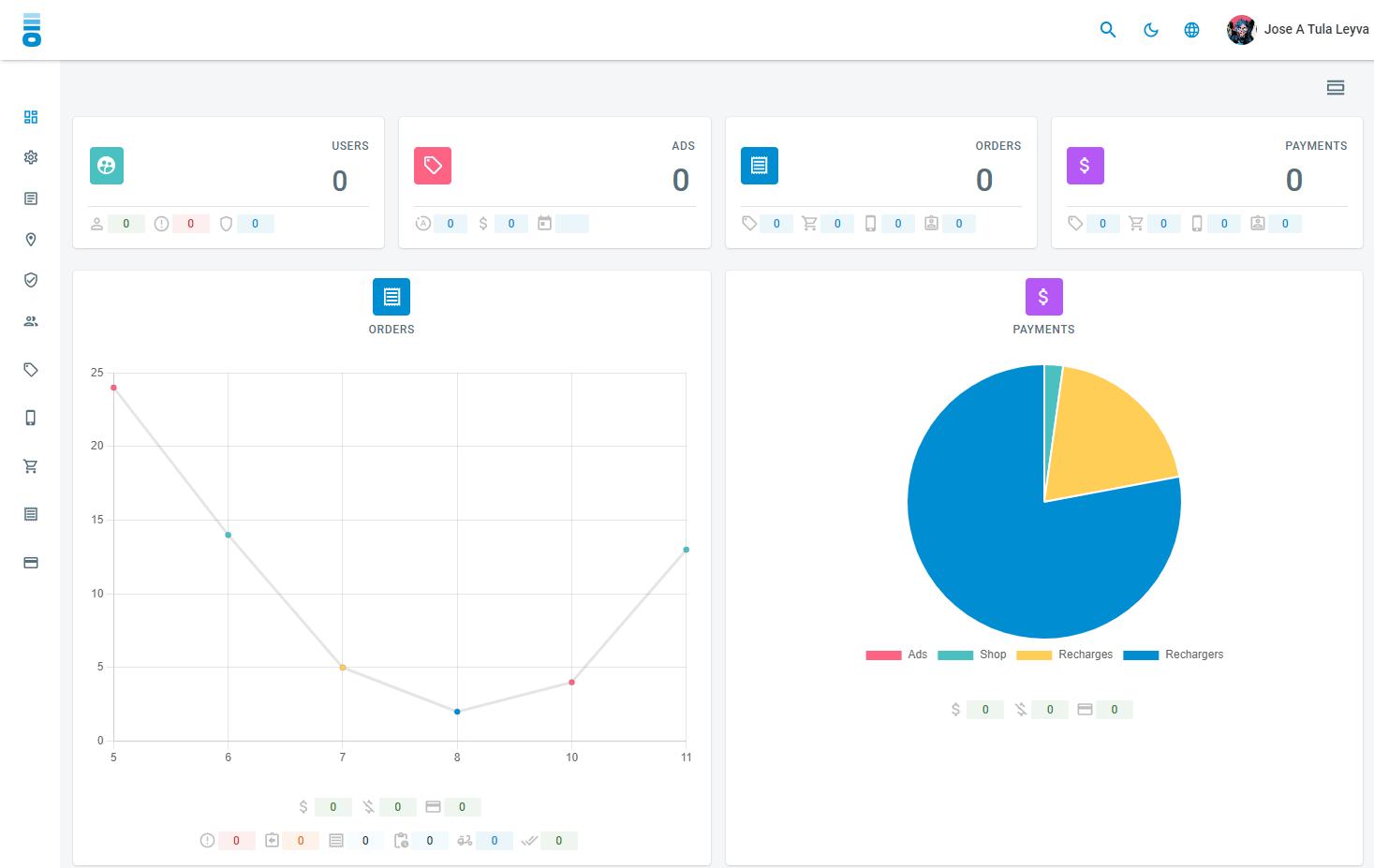
Task: Open the mobile phone sidebar item
Action: (31, 418)
